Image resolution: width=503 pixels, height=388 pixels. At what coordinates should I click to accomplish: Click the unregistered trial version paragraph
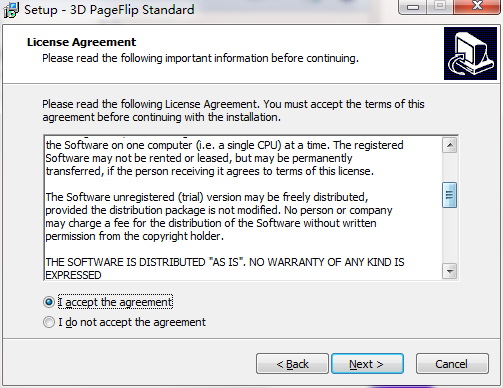[219, 217]
